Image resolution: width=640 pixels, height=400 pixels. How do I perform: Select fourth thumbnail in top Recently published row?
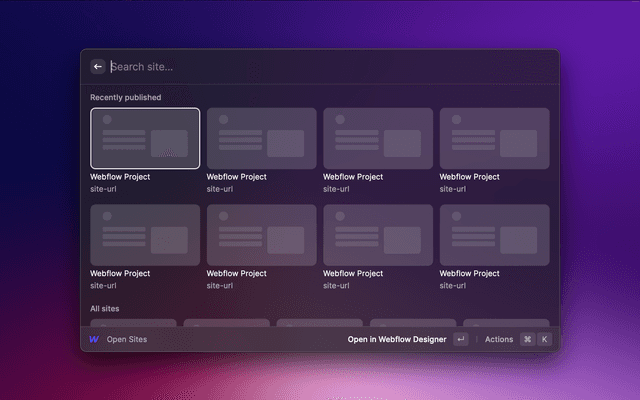click(495, 138)
